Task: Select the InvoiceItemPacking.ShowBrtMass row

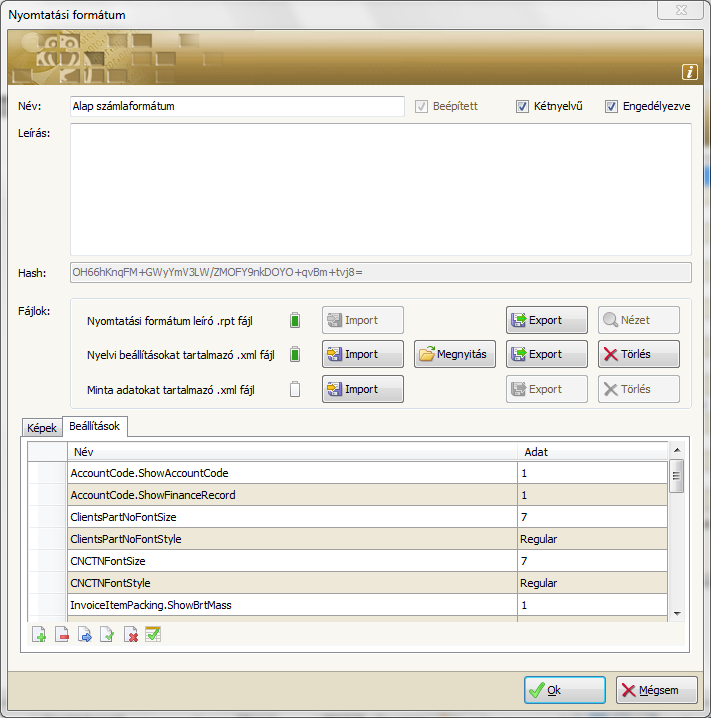Action: click(347, 605)
